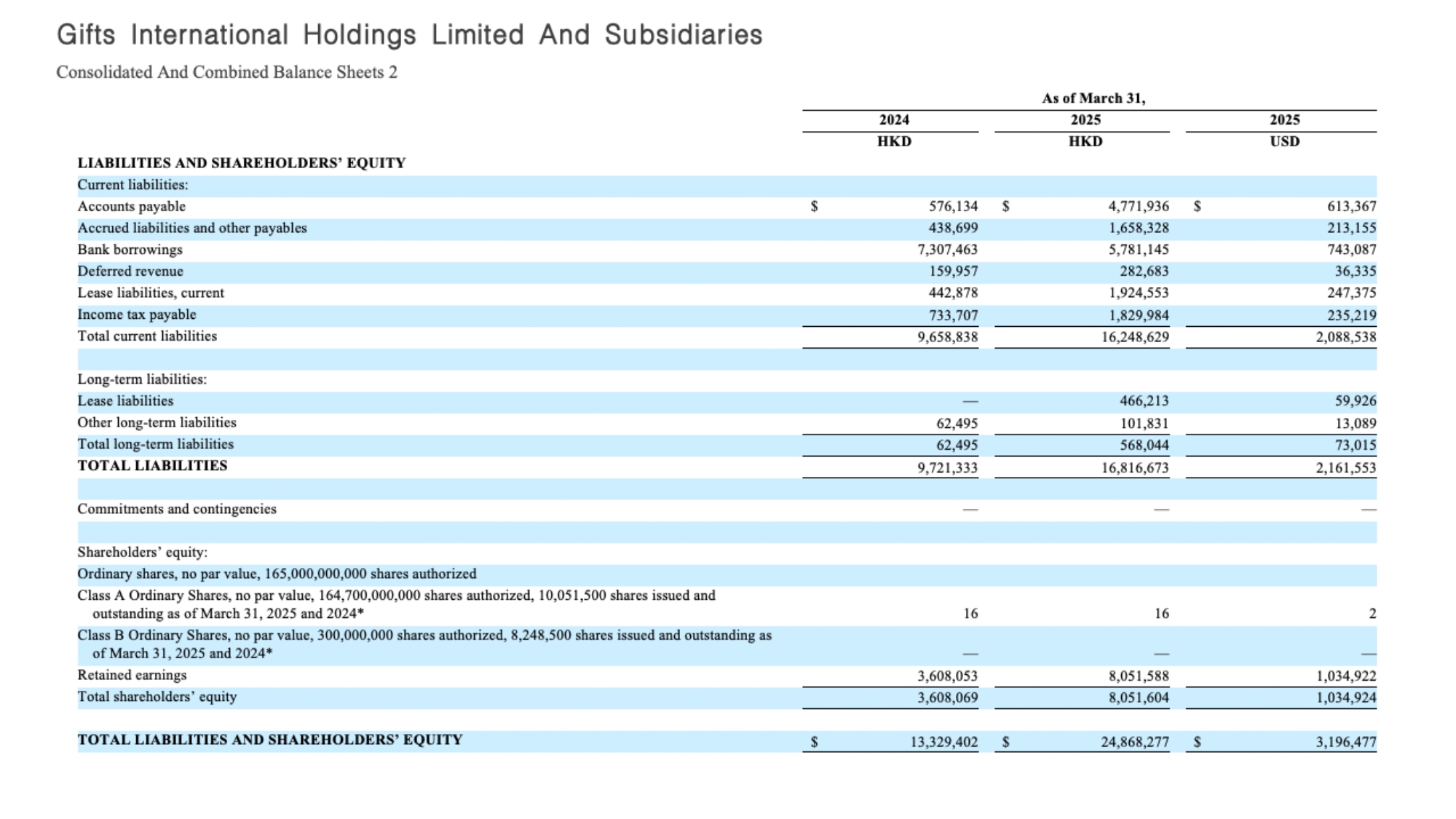Select Bank borrowings 2025 value 5,781,145
The image size is (1456, 819).
click(1139, 250)
